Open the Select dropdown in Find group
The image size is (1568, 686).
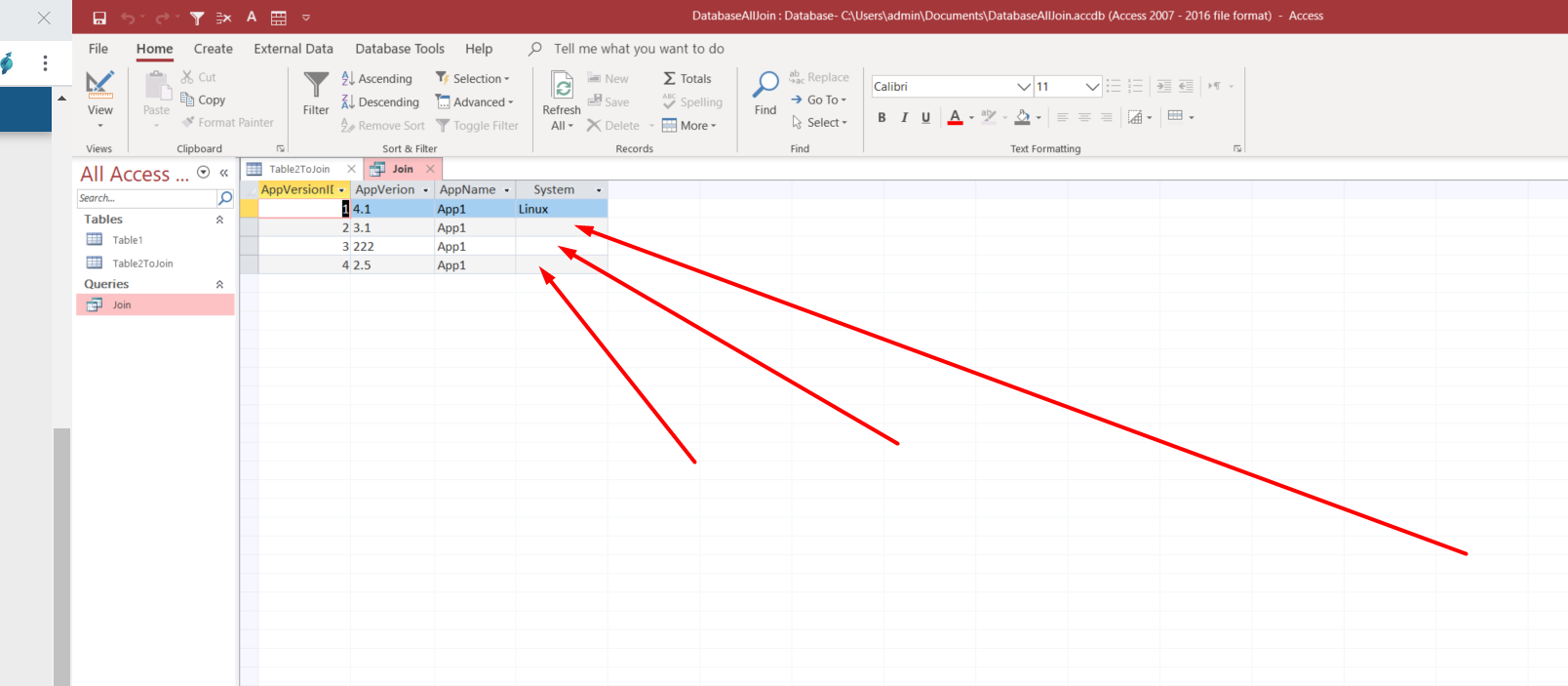pyautogui.click(x=820, y=123)
